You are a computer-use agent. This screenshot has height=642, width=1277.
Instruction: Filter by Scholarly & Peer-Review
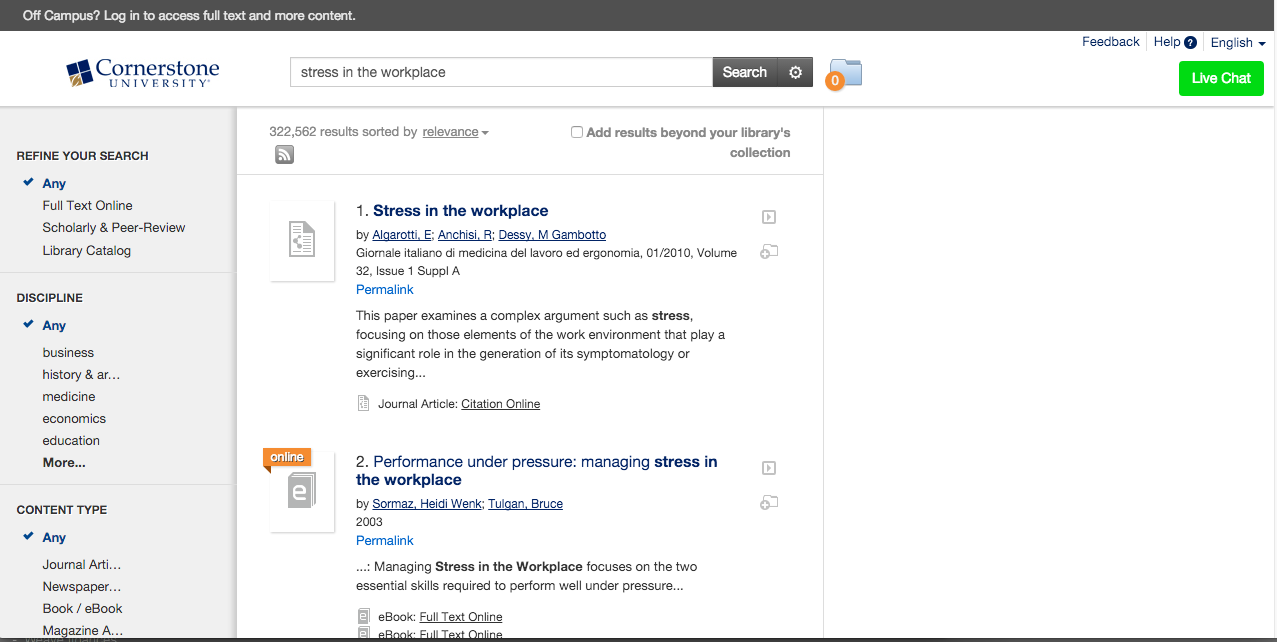pyautogui.click(x=114, y=227)
